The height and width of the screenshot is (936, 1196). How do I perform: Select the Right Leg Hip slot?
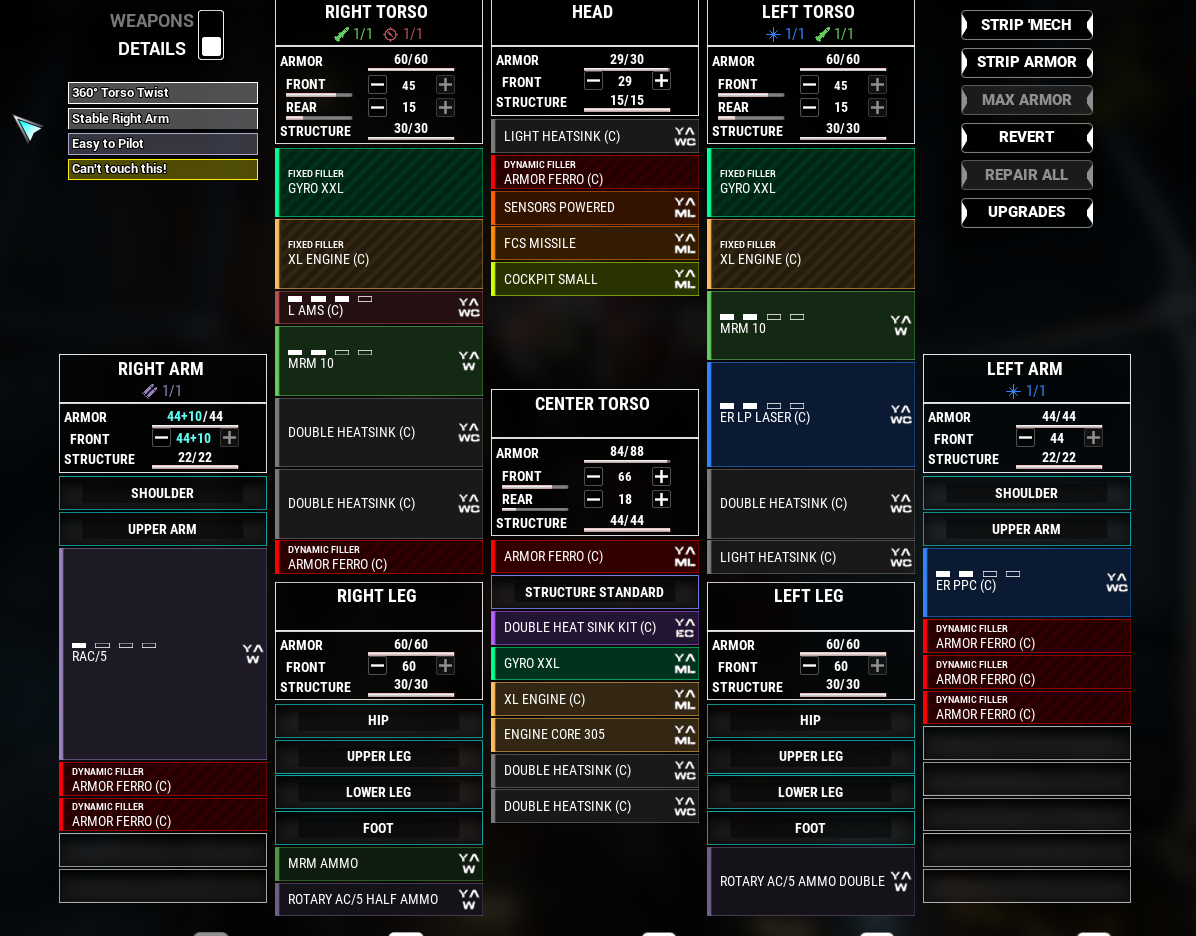click(378, 720)
